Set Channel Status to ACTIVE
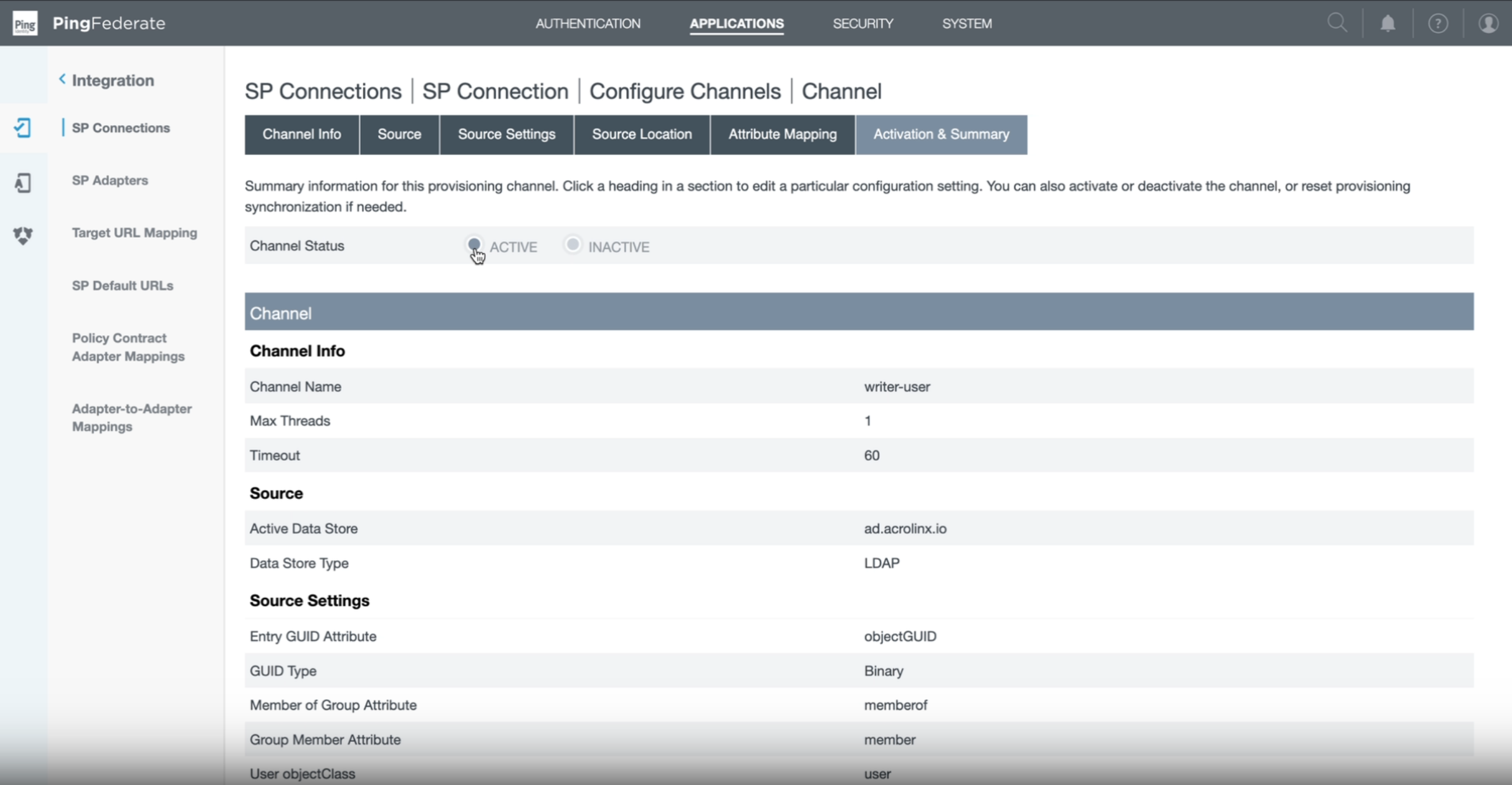 coord(474,244)
